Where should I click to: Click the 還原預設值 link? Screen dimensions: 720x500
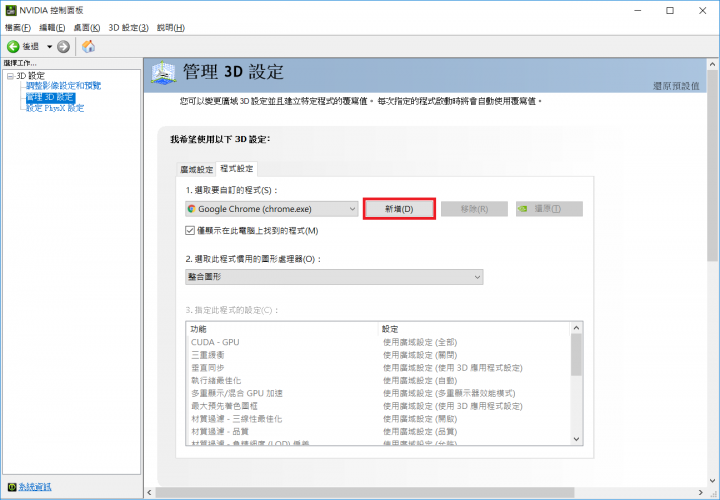tap(676, 86)
